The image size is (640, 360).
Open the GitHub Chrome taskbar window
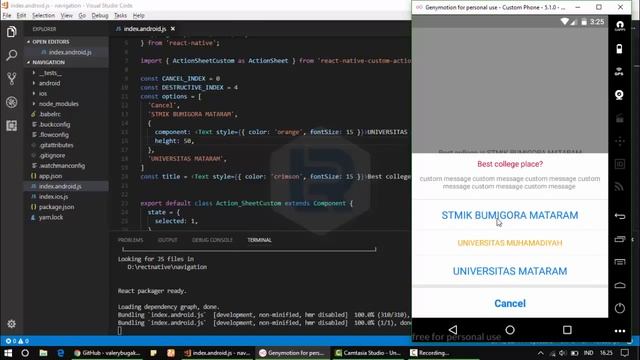coord(107,353)
